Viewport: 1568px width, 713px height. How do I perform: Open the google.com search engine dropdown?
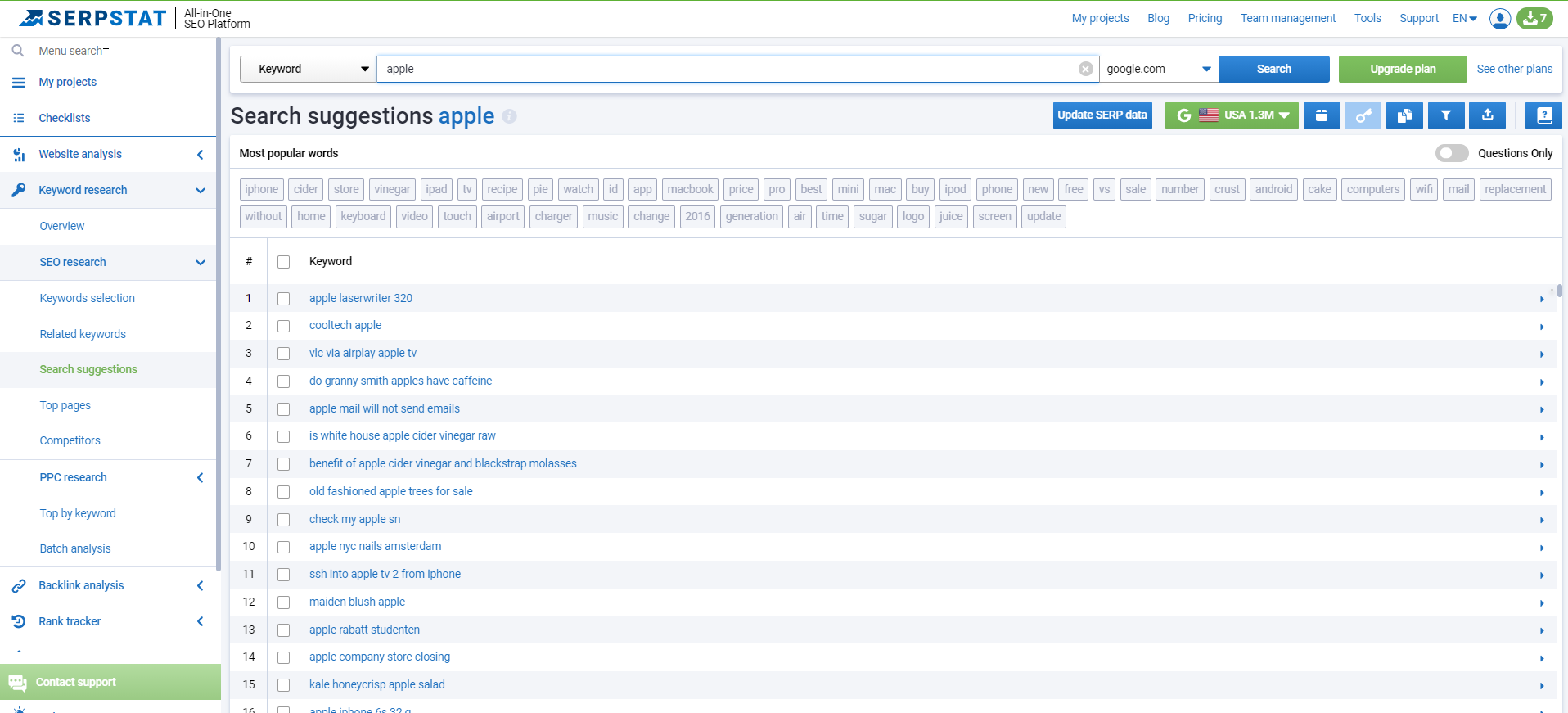pyautogui.click(x=1159, y=69)
